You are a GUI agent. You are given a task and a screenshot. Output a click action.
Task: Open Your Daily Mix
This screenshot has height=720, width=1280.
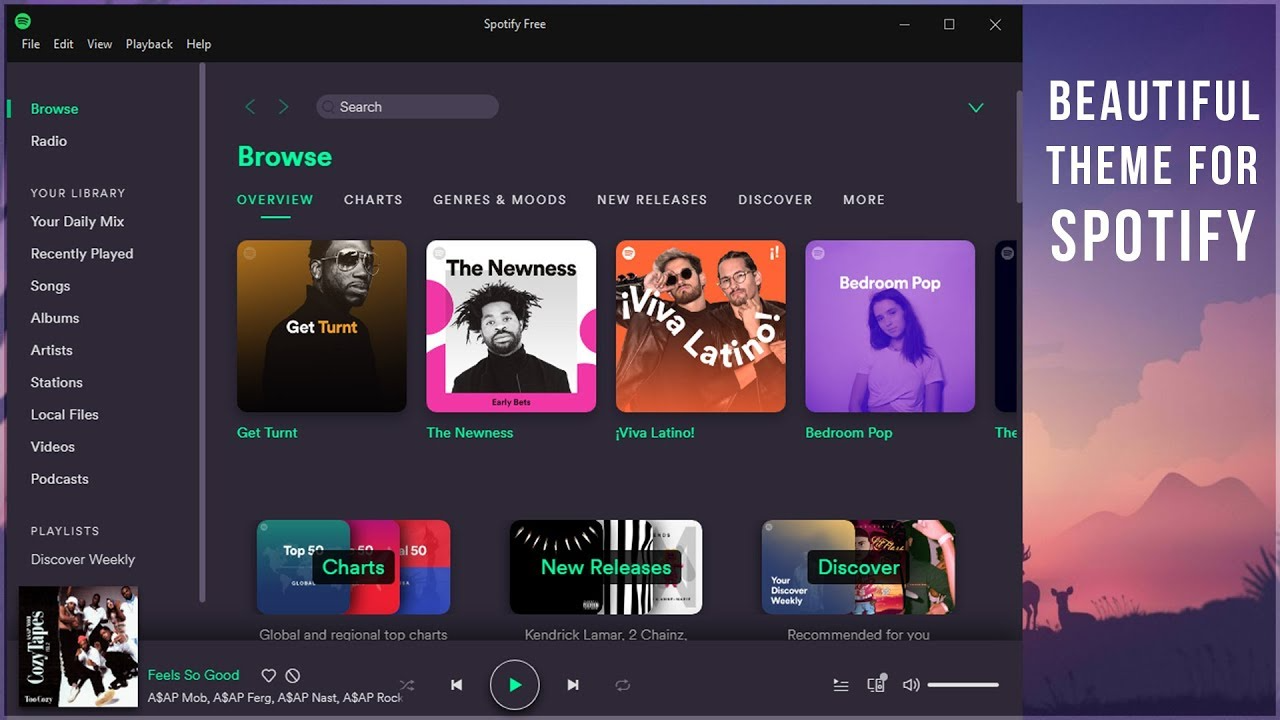point(77,221)
